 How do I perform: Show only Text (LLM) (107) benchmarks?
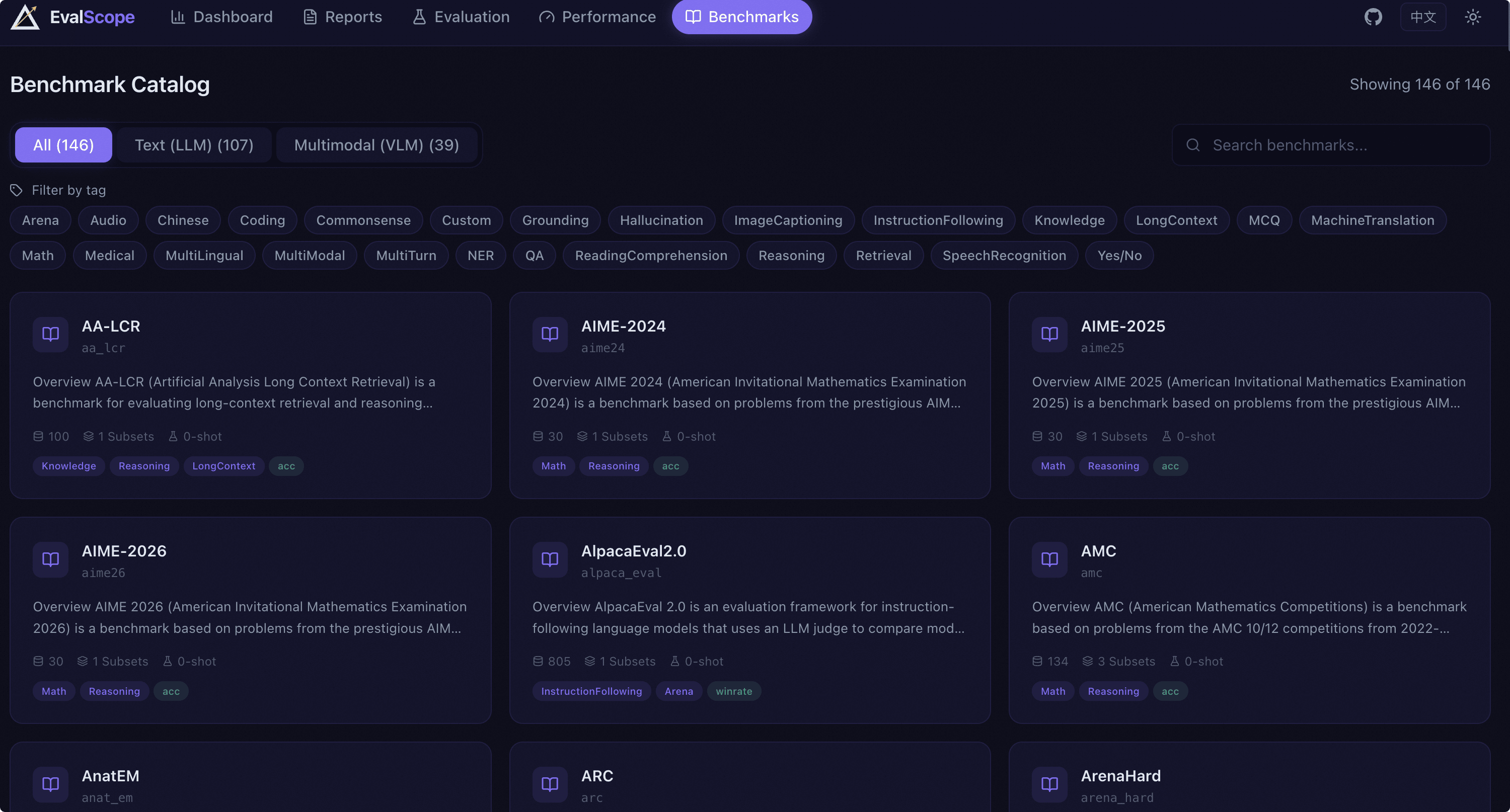coord(194,145)
